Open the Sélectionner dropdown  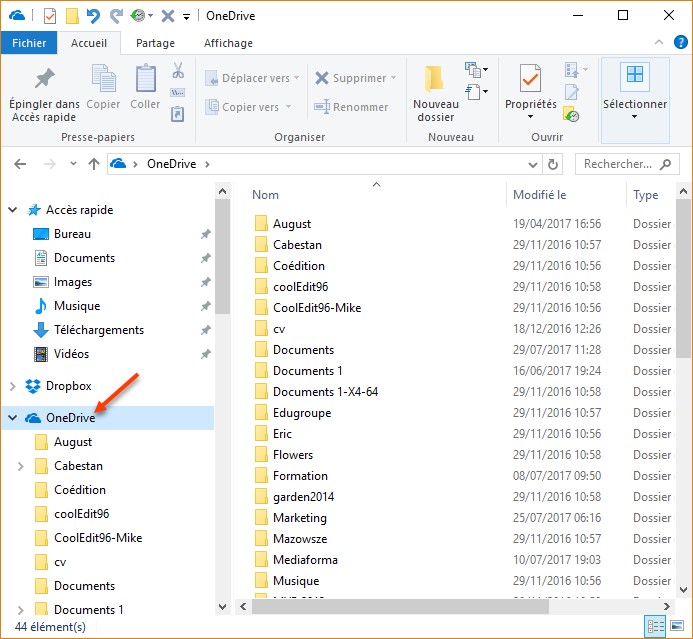point(634,104)
